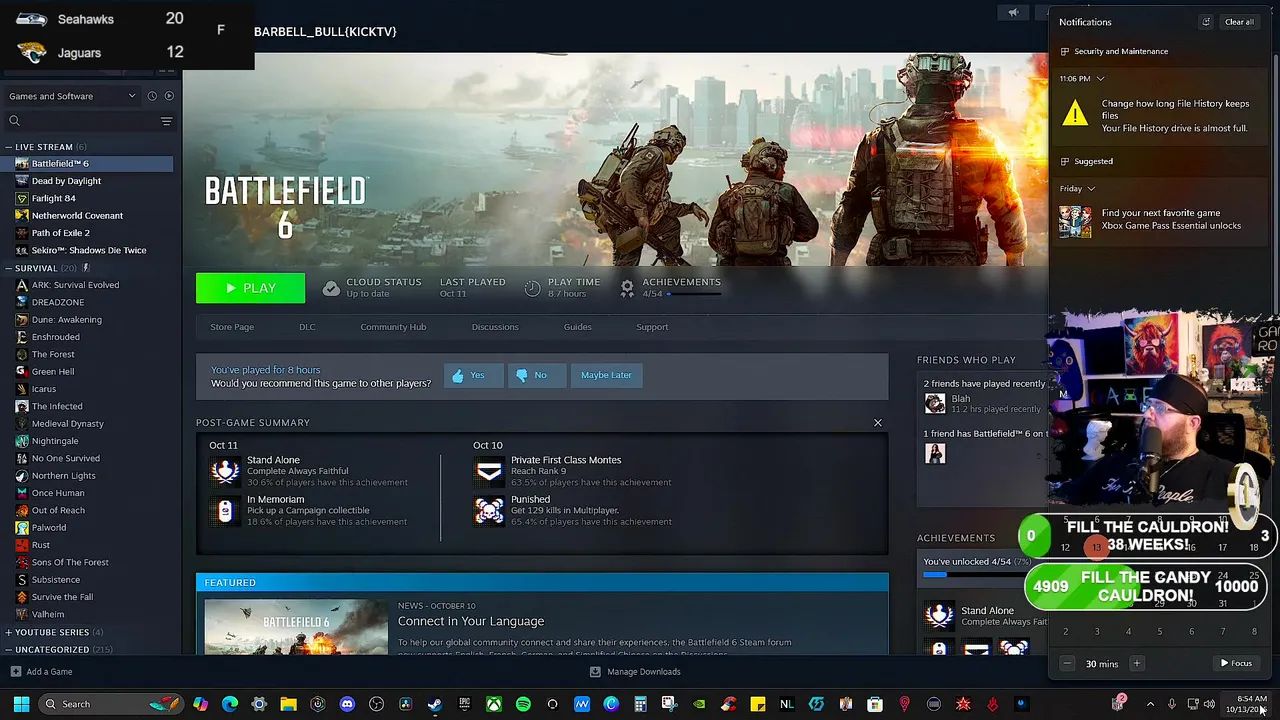Open the DLC tab
Viewport: 1280px width, 720px height.
click(307, 327)
